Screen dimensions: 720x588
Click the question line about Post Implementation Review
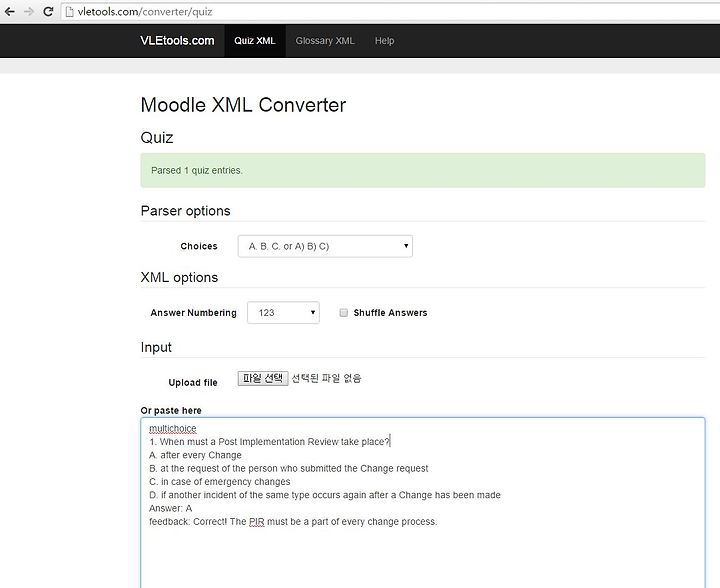point(270,442)
